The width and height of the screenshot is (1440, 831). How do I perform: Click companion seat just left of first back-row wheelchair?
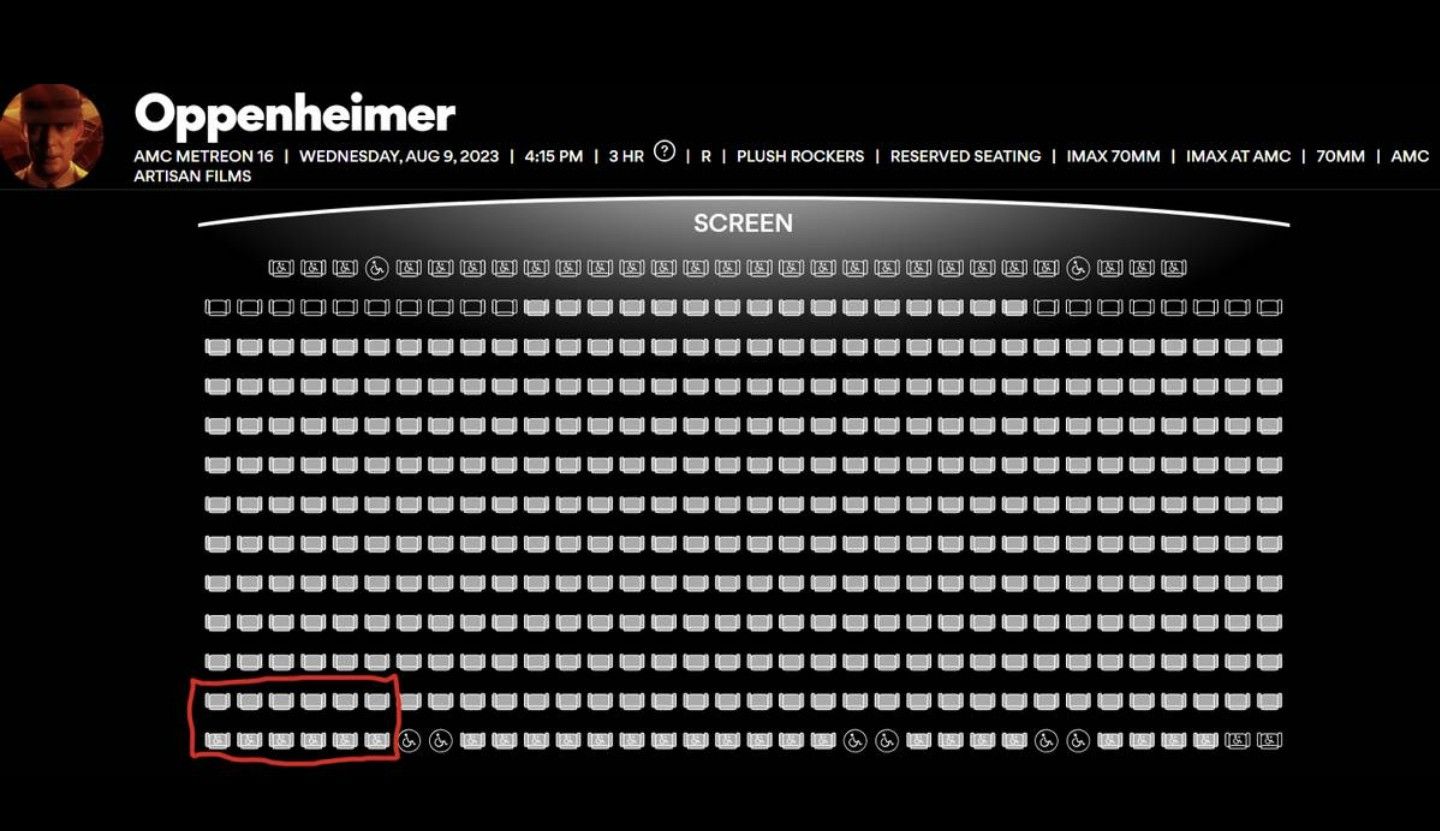click(x=377, y=741)
